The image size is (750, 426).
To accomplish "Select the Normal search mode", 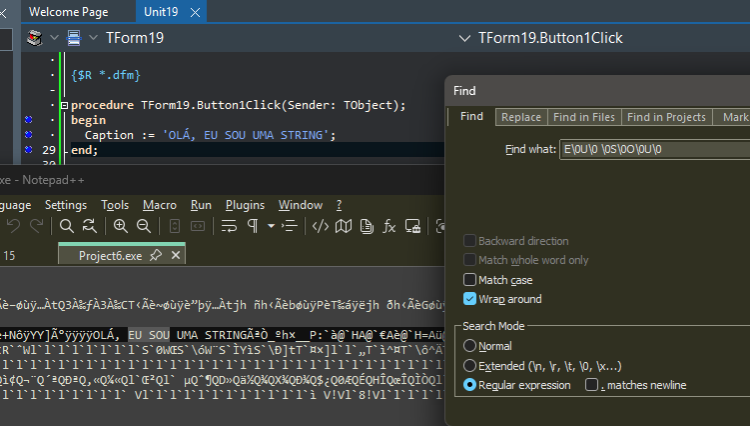I will point(470,345).
